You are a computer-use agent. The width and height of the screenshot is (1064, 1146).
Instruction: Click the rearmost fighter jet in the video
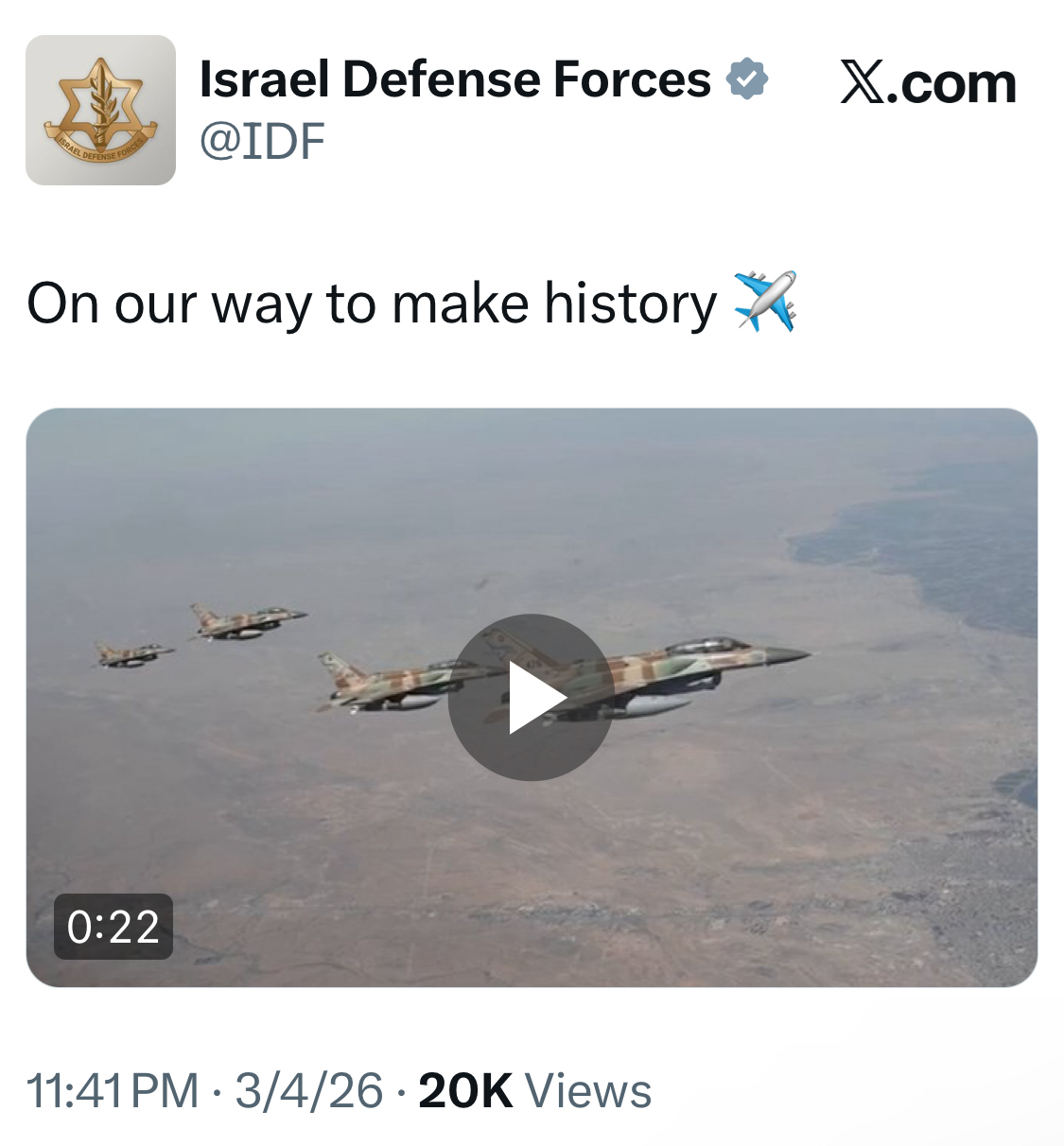click(x=133, y=654)
